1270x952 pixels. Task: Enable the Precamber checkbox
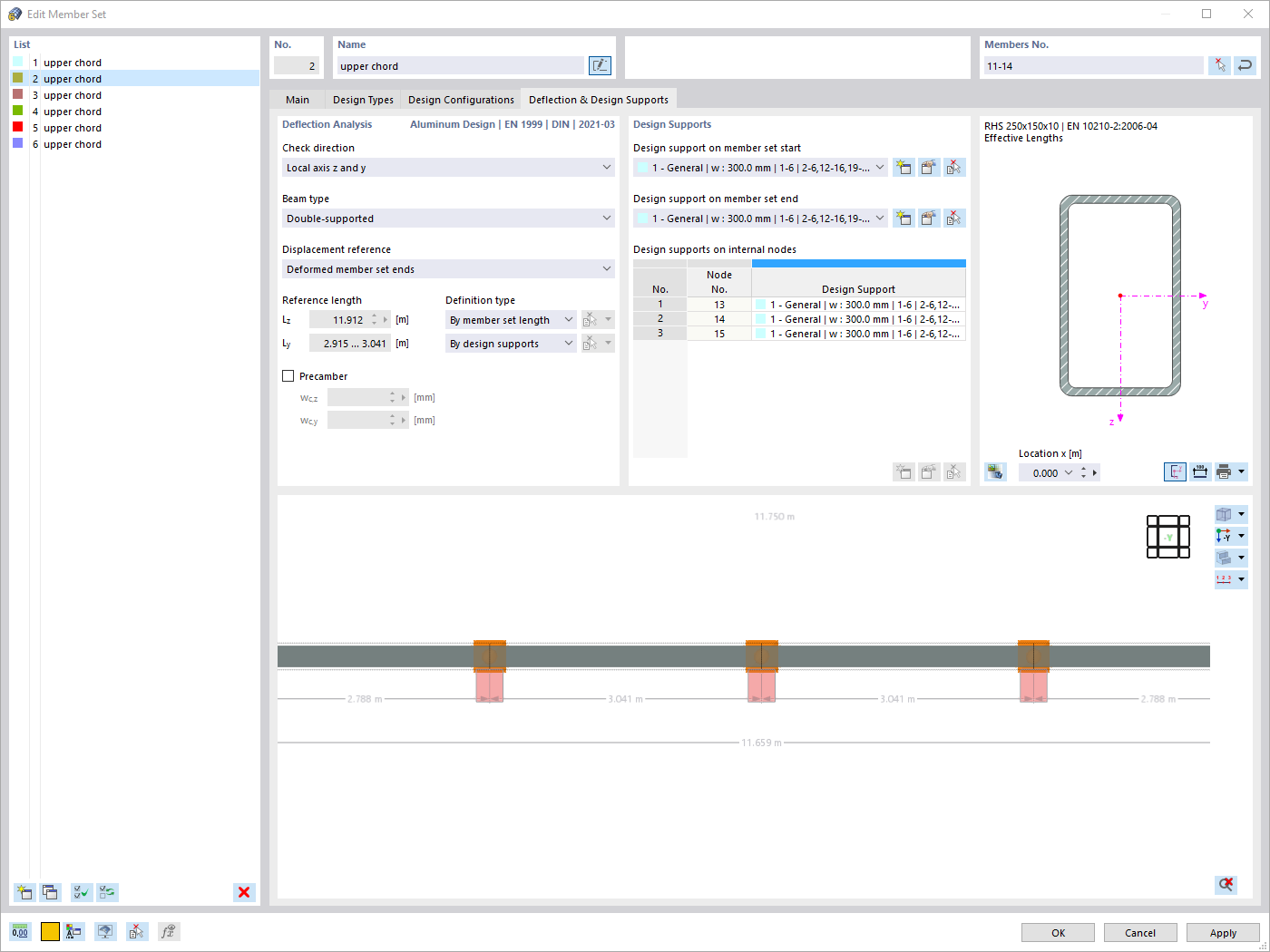tap(288, 376)
